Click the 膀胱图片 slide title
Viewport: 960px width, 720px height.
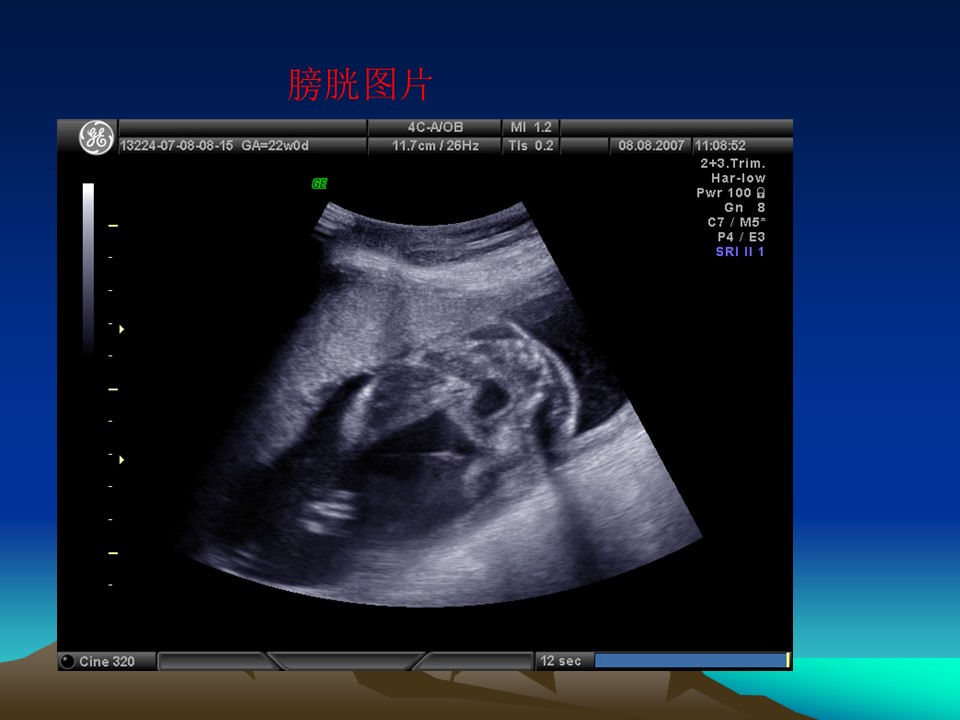click(359, 86)
